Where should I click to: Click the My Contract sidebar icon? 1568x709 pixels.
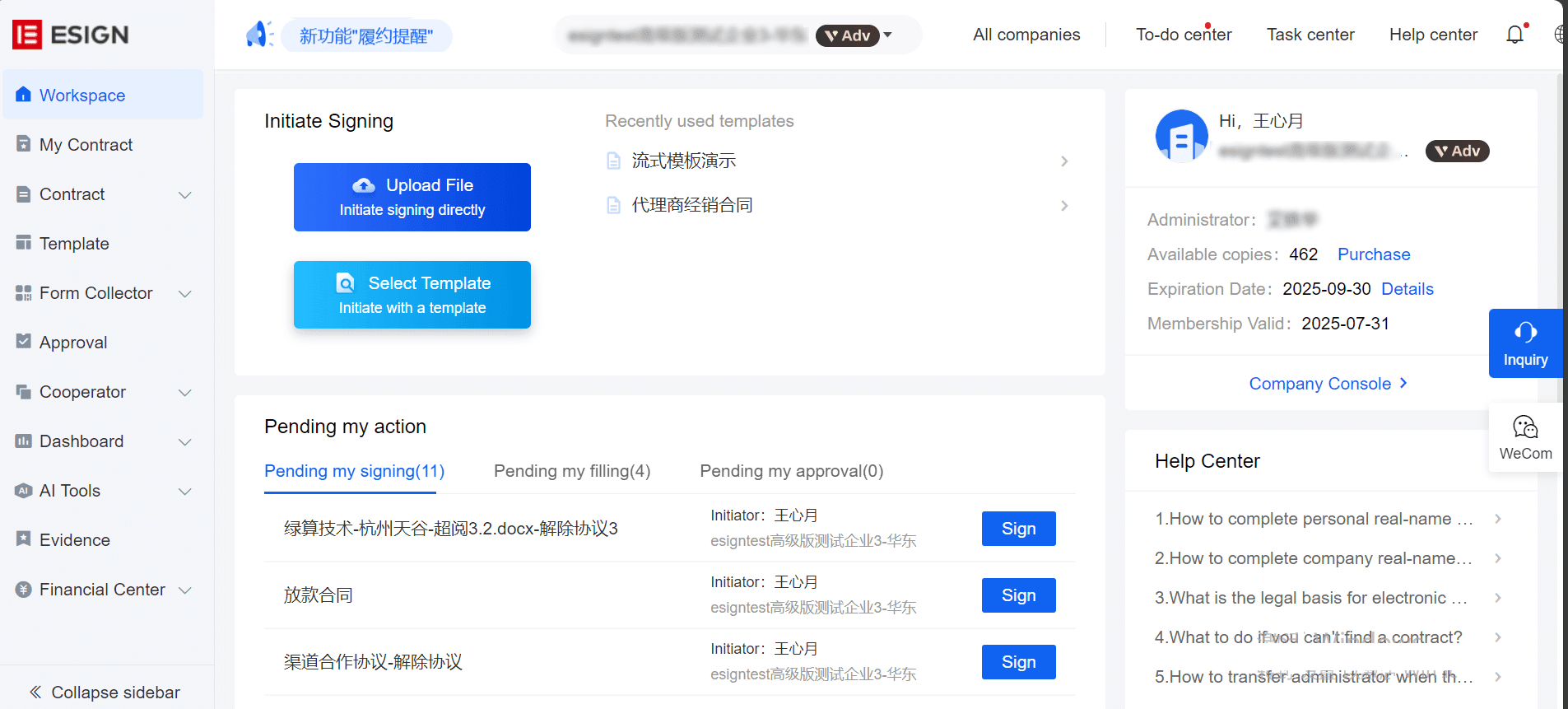point(23,144)
